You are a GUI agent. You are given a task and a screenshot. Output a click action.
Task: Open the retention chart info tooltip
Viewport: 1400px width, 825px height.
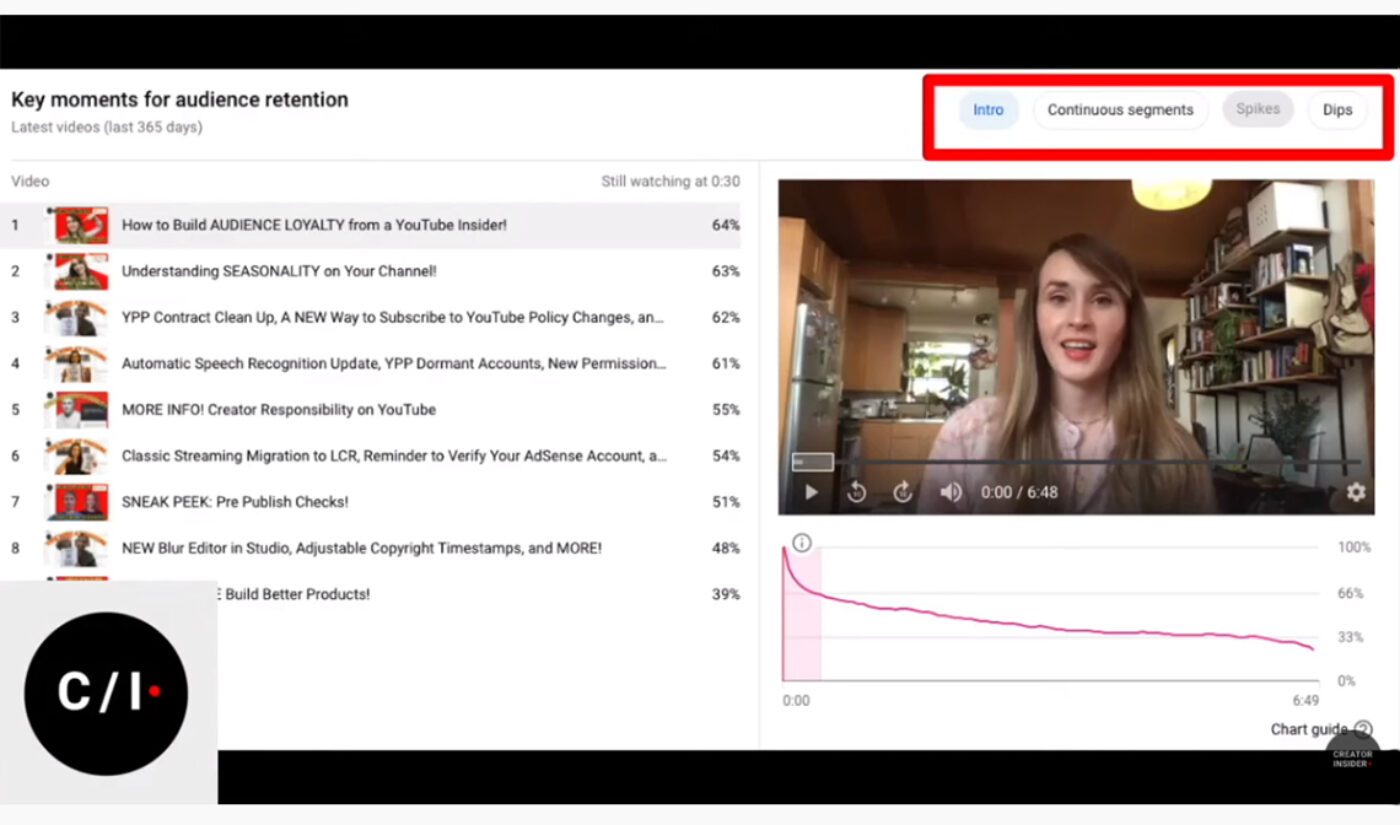click(x=801, y=542)
